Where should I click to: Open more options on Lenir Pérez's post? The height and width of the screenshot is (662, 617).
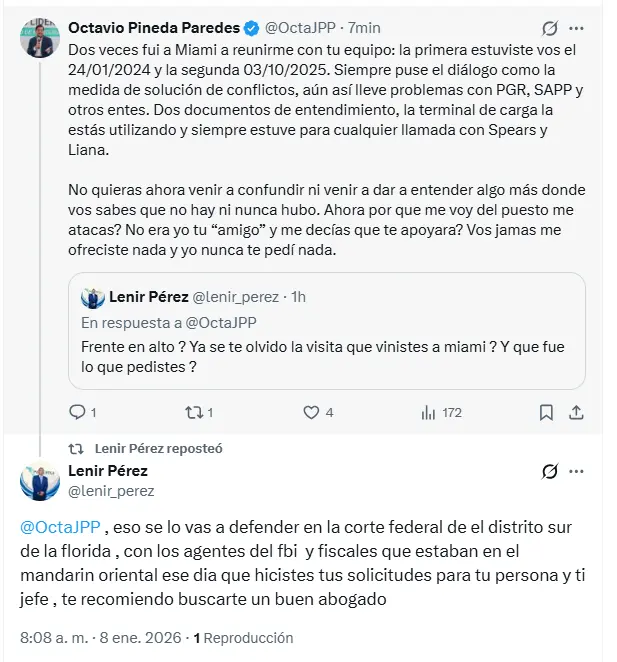[x=577, y=471]
